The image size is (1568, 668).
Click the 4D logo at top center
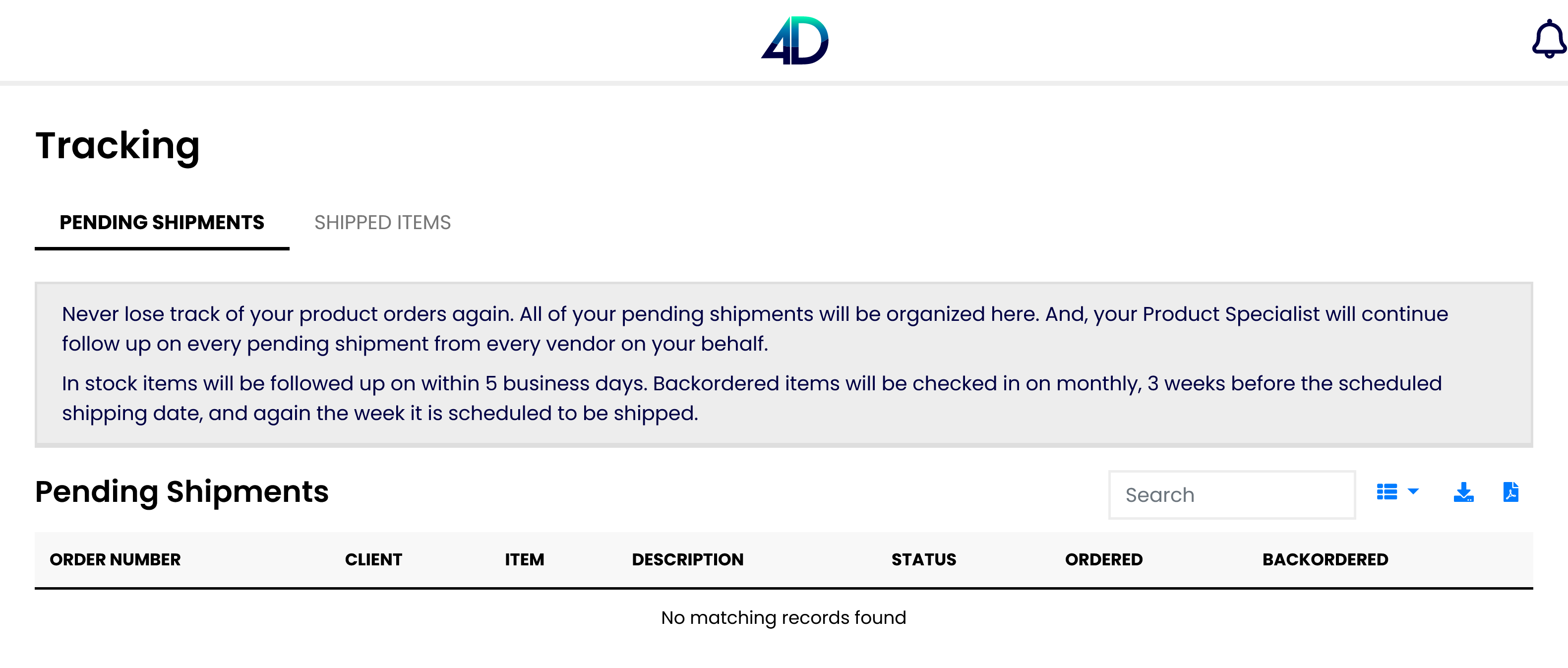coord(797,40)
